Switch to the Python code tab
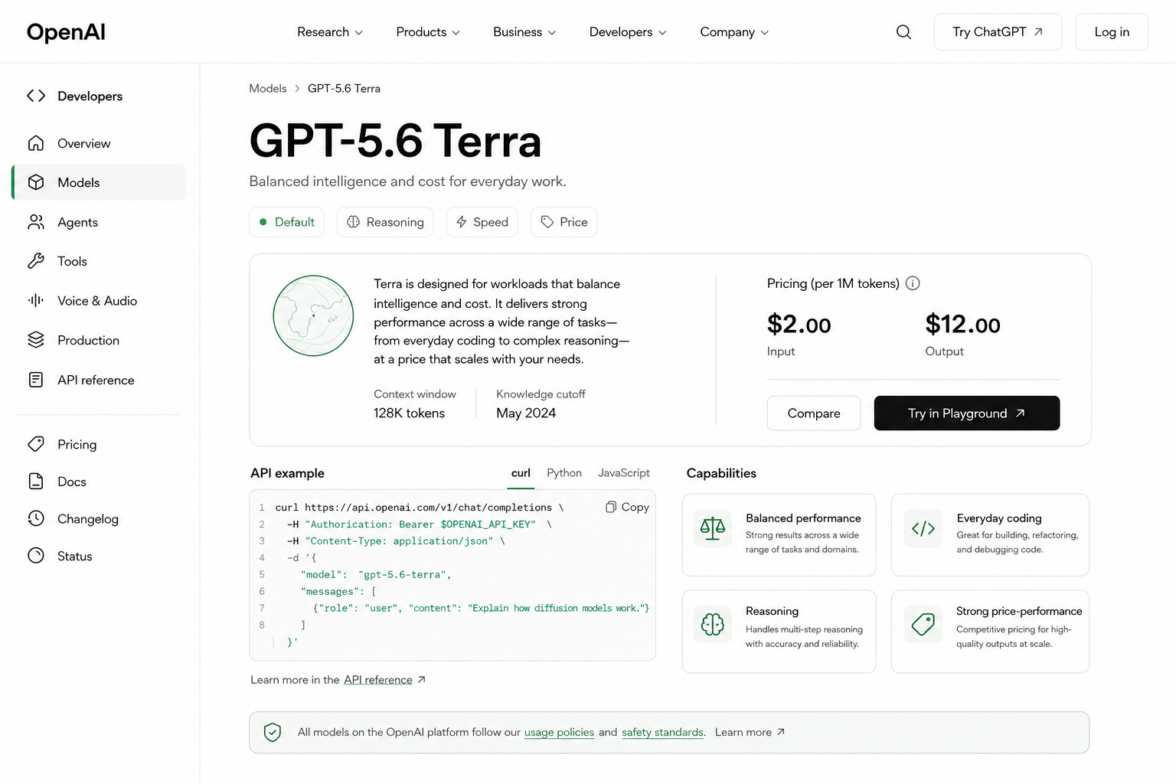1176x784 pixels. coord(564,473)
